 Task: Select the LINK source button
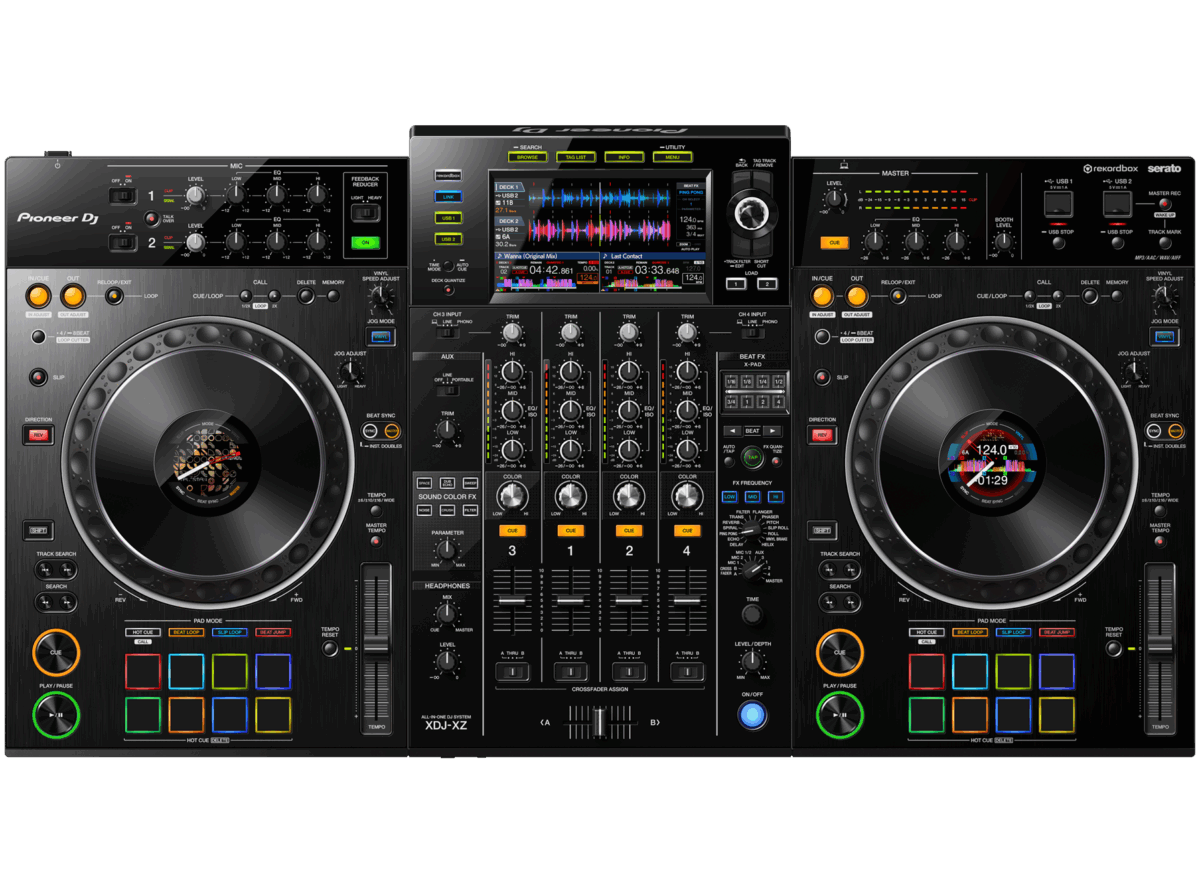(448, 196)
